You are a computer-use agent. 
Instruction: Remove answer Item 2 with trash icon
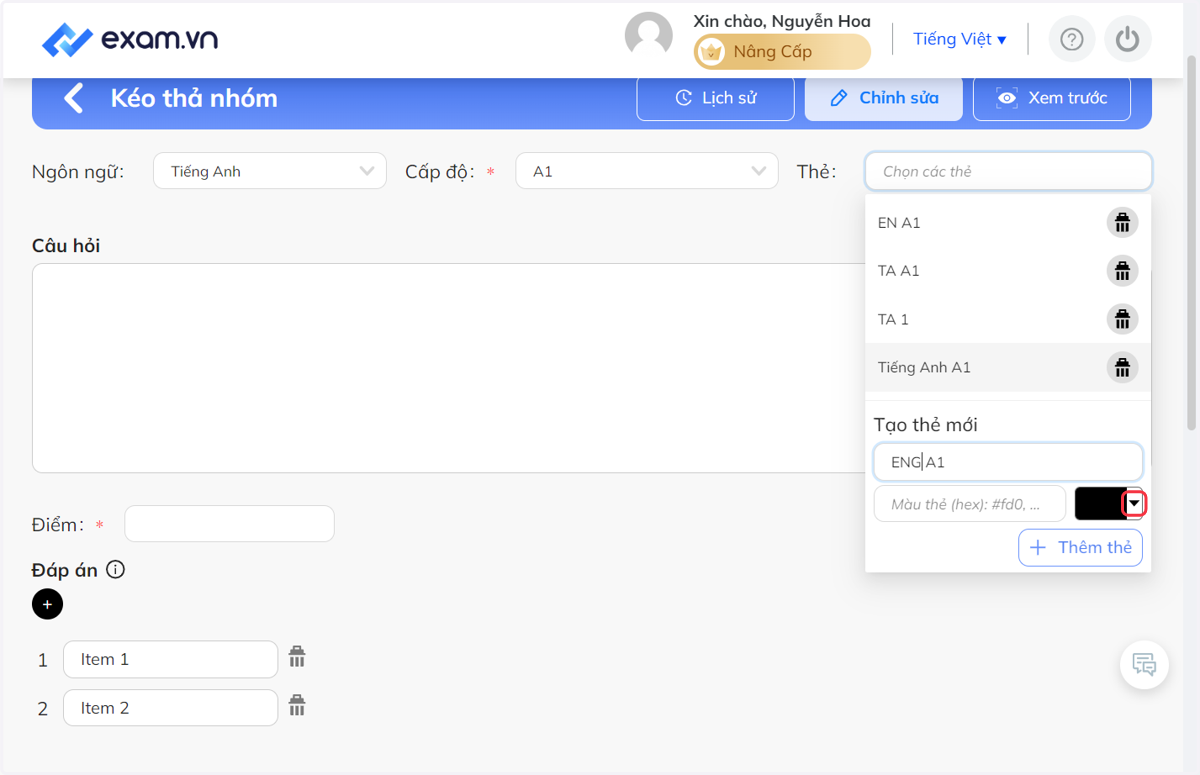tap(297, 706)
